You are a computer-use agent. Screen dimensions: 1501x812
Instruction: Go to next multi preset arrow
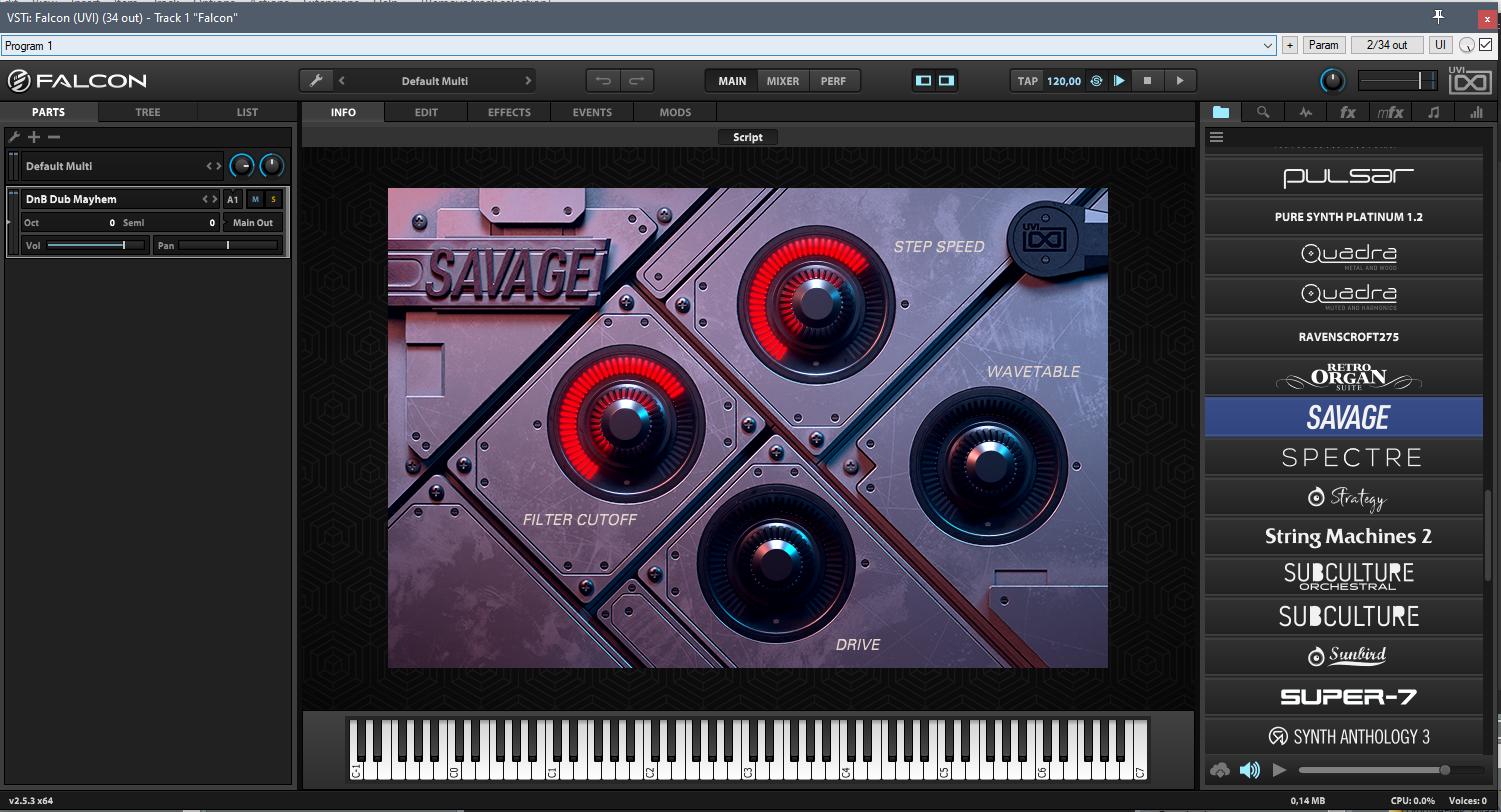(528, 81)
